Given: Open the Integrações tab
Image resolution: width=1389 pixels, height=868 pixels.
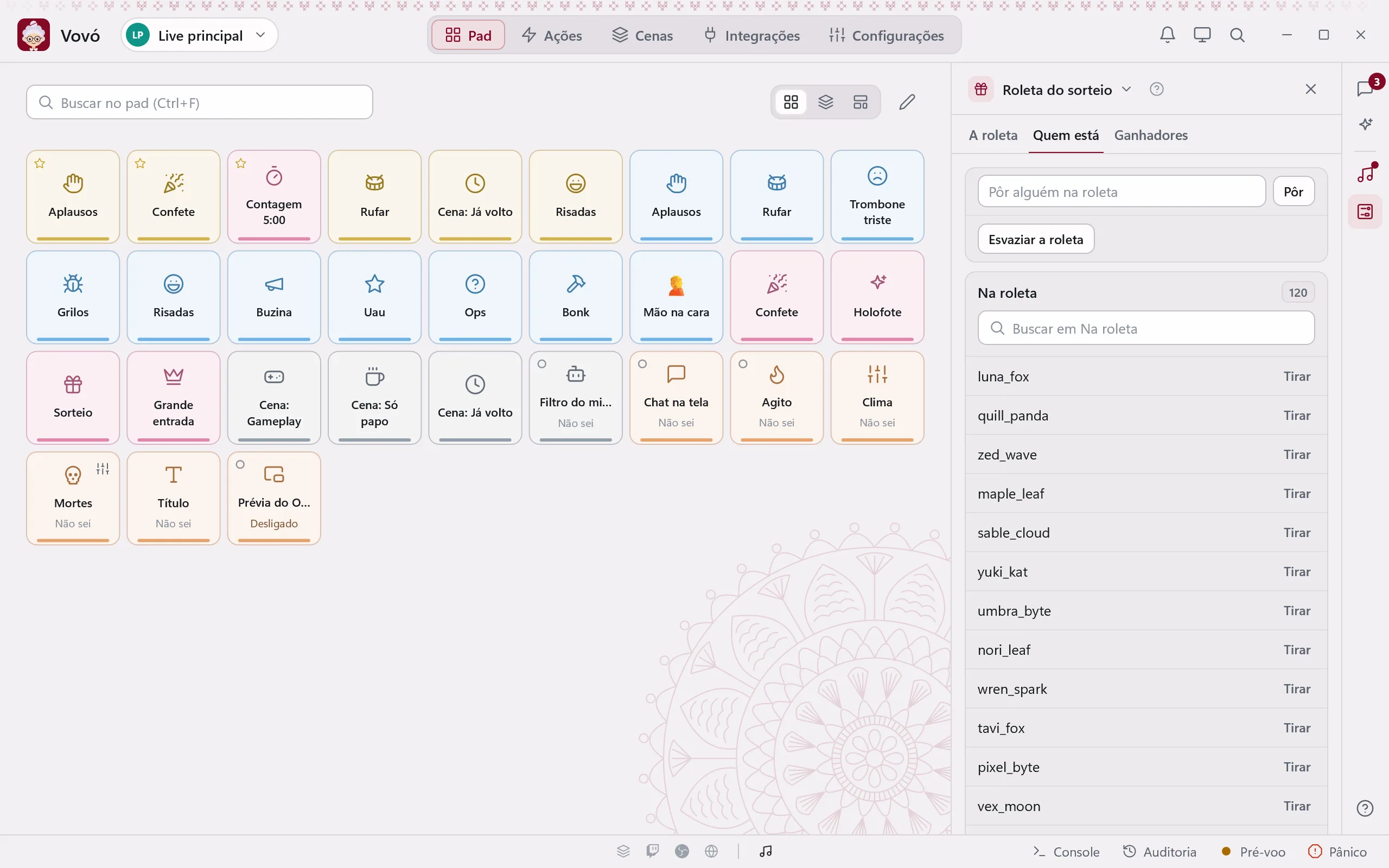Looking at the screenshot, I should (x=751, y=35).
